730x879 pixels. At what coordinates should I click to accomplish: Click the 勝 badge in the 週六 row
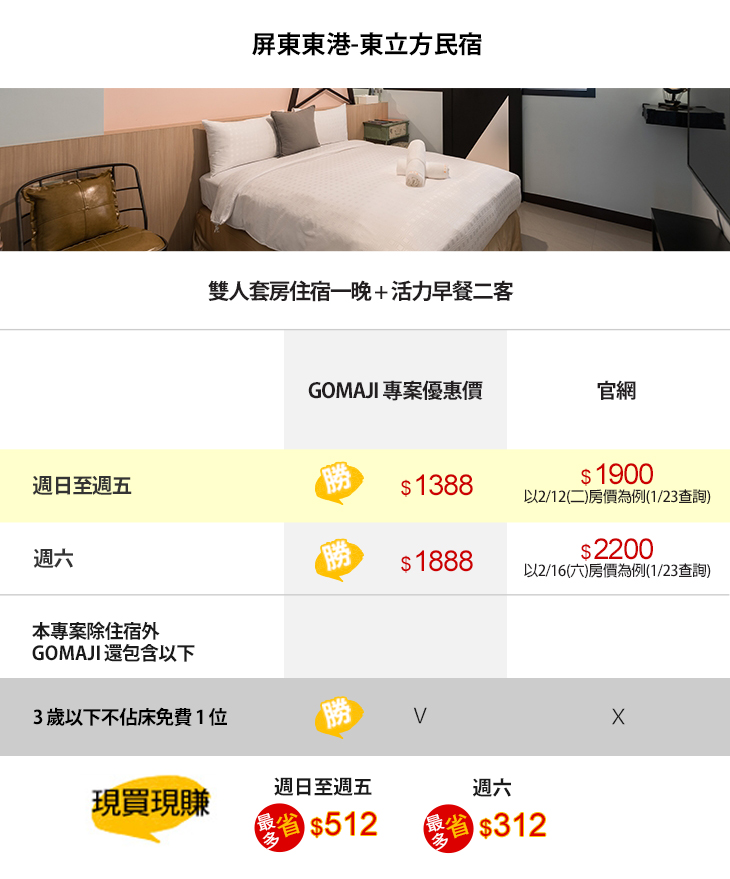pos(338,560)
